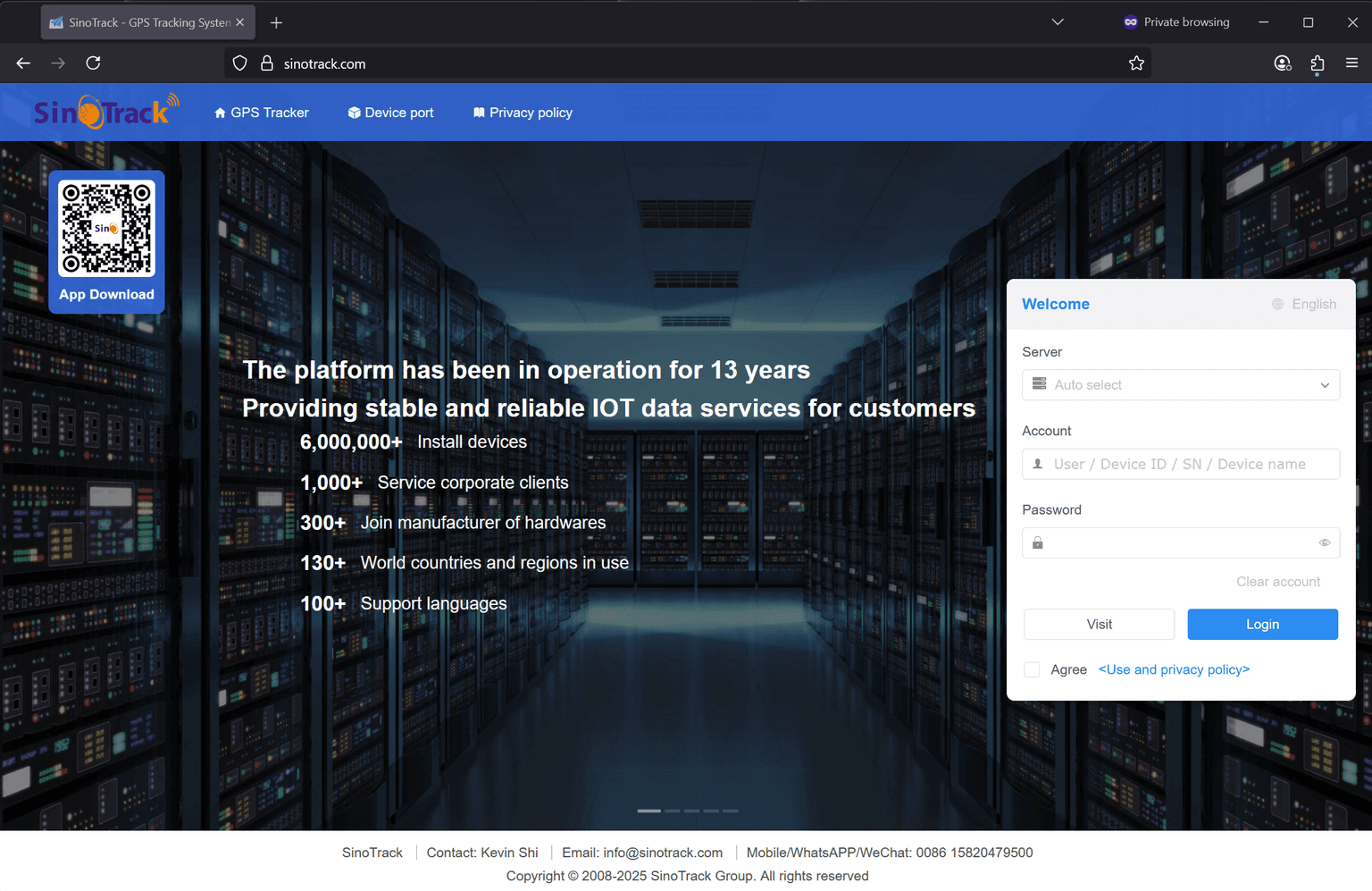Select the English language globe icon
1372x891 pixels.
[1276, 304]
